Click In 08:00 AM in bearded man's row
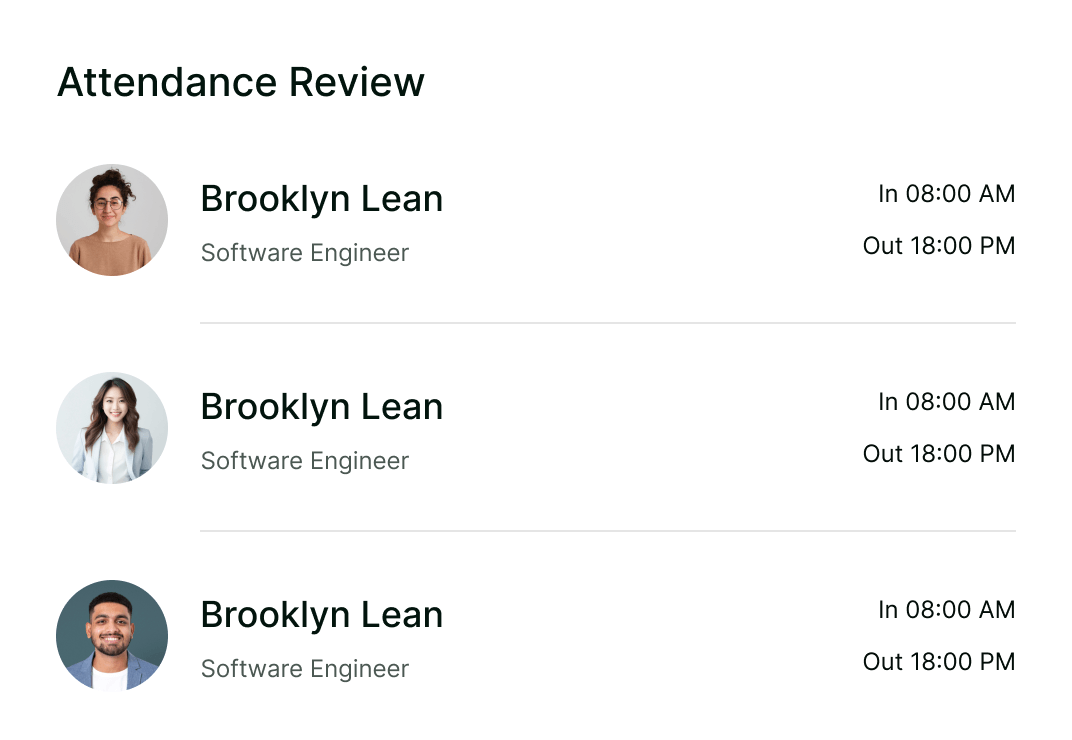This screenshot has height=740, width=1072. [x=946, y=610]
